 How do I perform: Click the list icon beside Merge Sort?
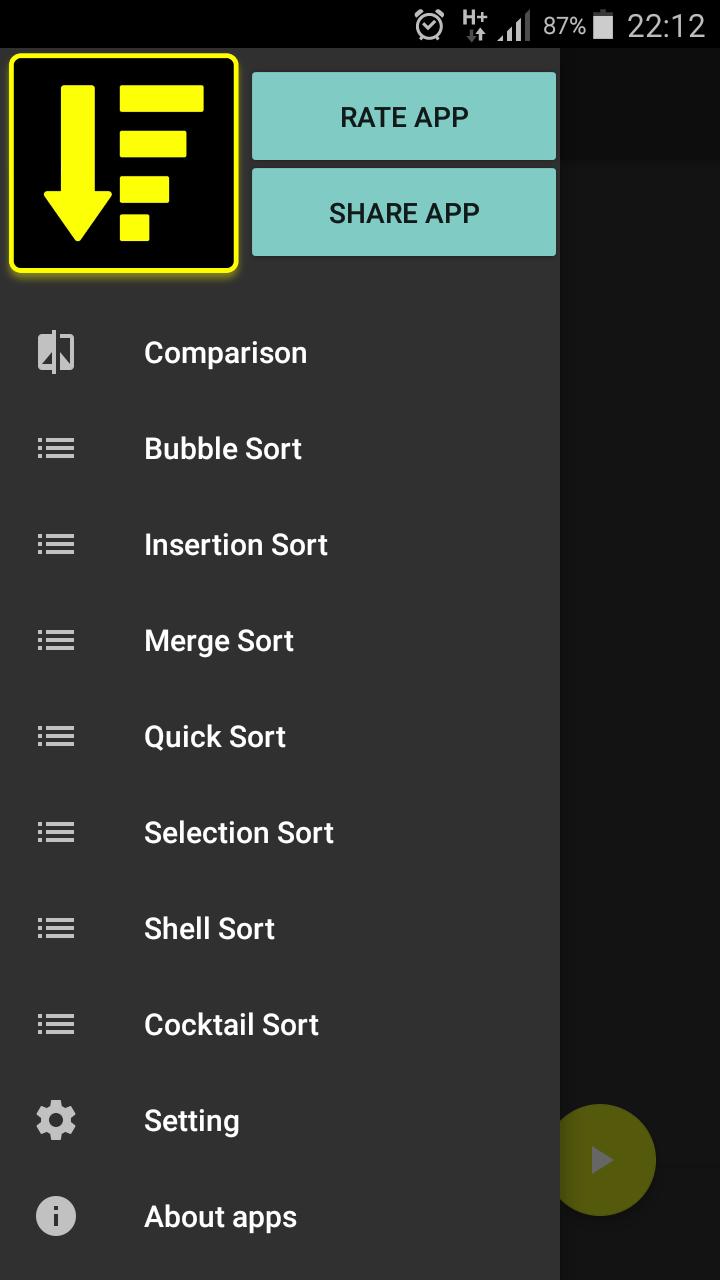point(56,640)
